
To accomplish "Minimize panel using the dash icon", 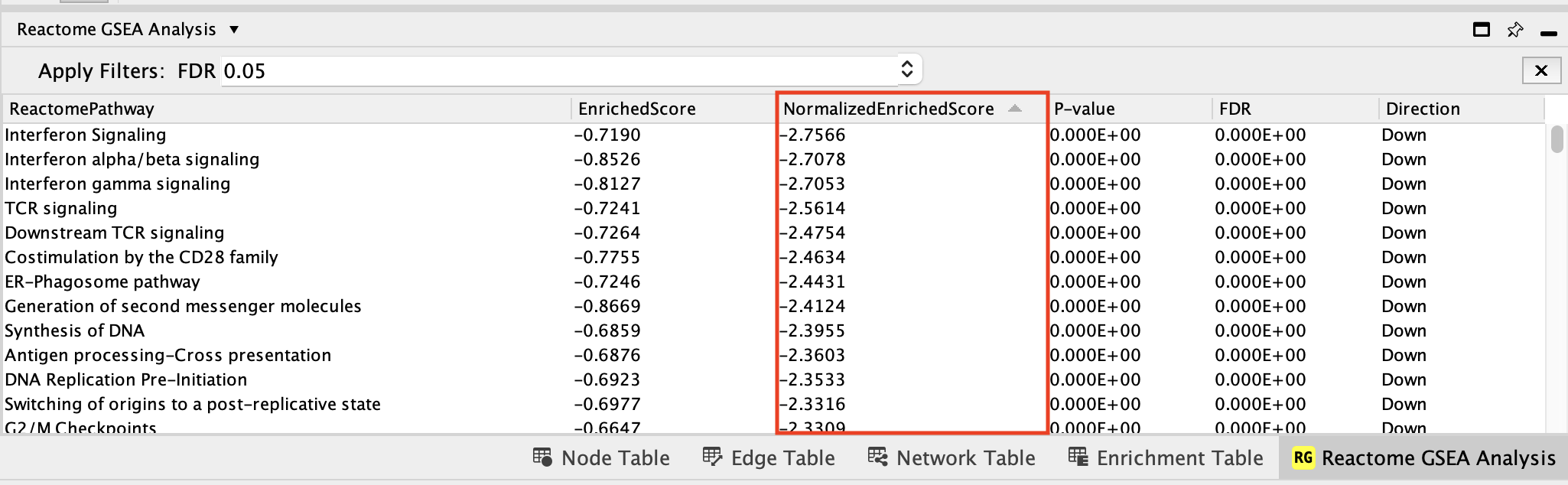I will click(1548, 33).
